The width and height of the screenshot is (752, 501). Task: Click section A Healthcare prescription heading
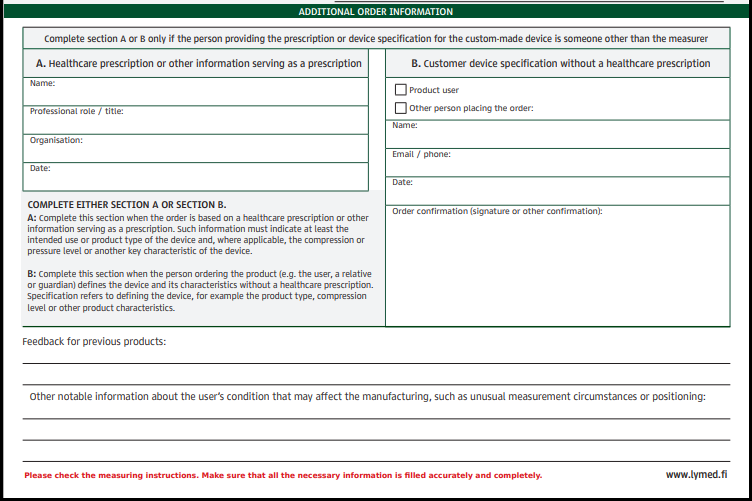point(198,64)
